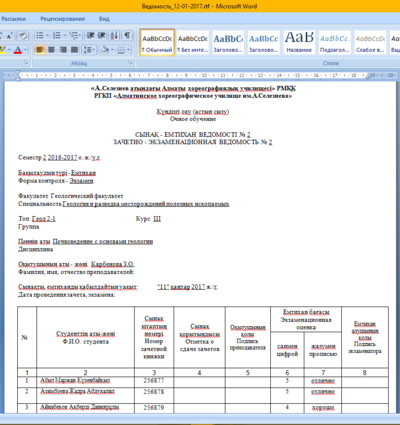Toggle align text left
The image size is (400, 425).
(40, 50)
